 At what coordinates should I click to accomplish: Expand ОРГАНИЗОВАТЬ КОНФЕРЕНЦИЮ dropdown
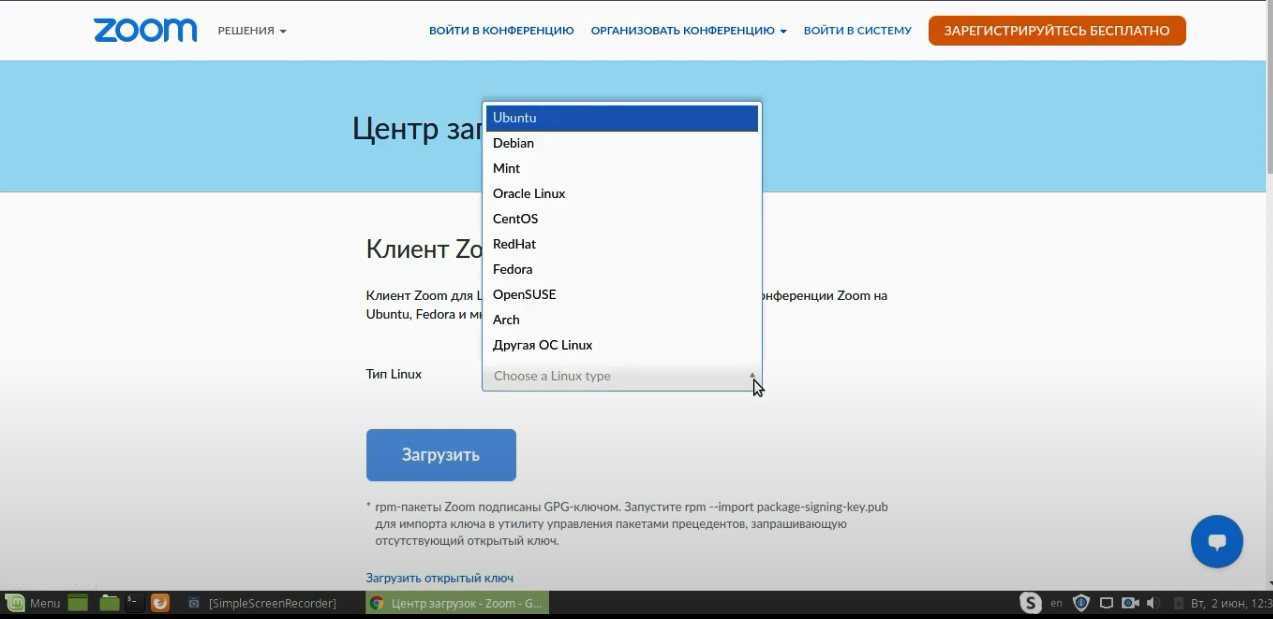click(688, 31)
